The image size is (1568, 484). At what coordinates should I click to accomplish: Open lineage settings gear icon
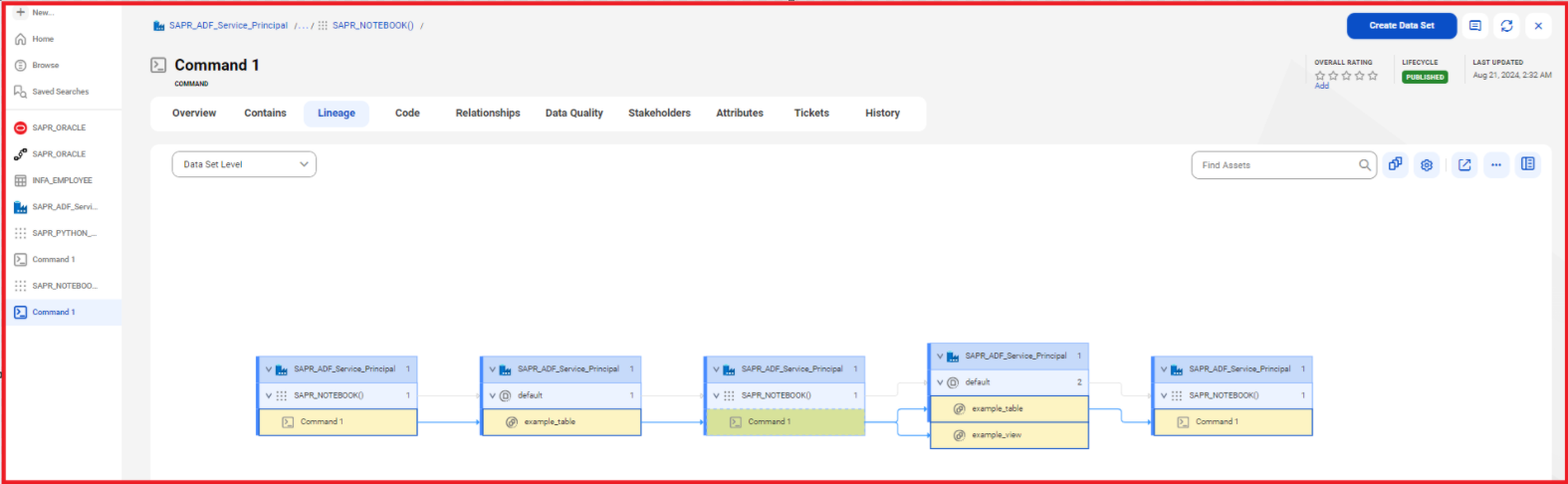[x=1427, y=164]
